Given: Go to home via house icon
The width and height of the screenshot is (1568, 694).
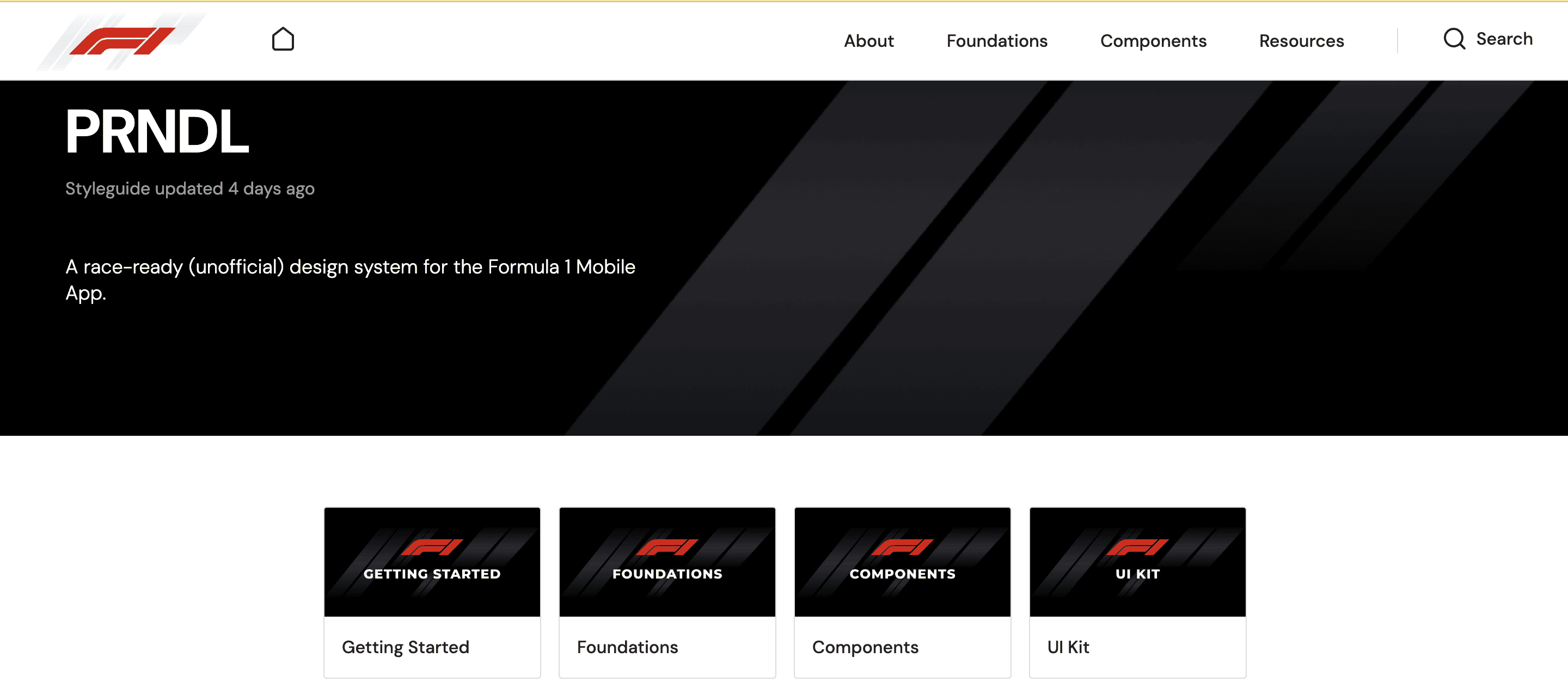Looking at the screenshot, I should coord(283,40).
